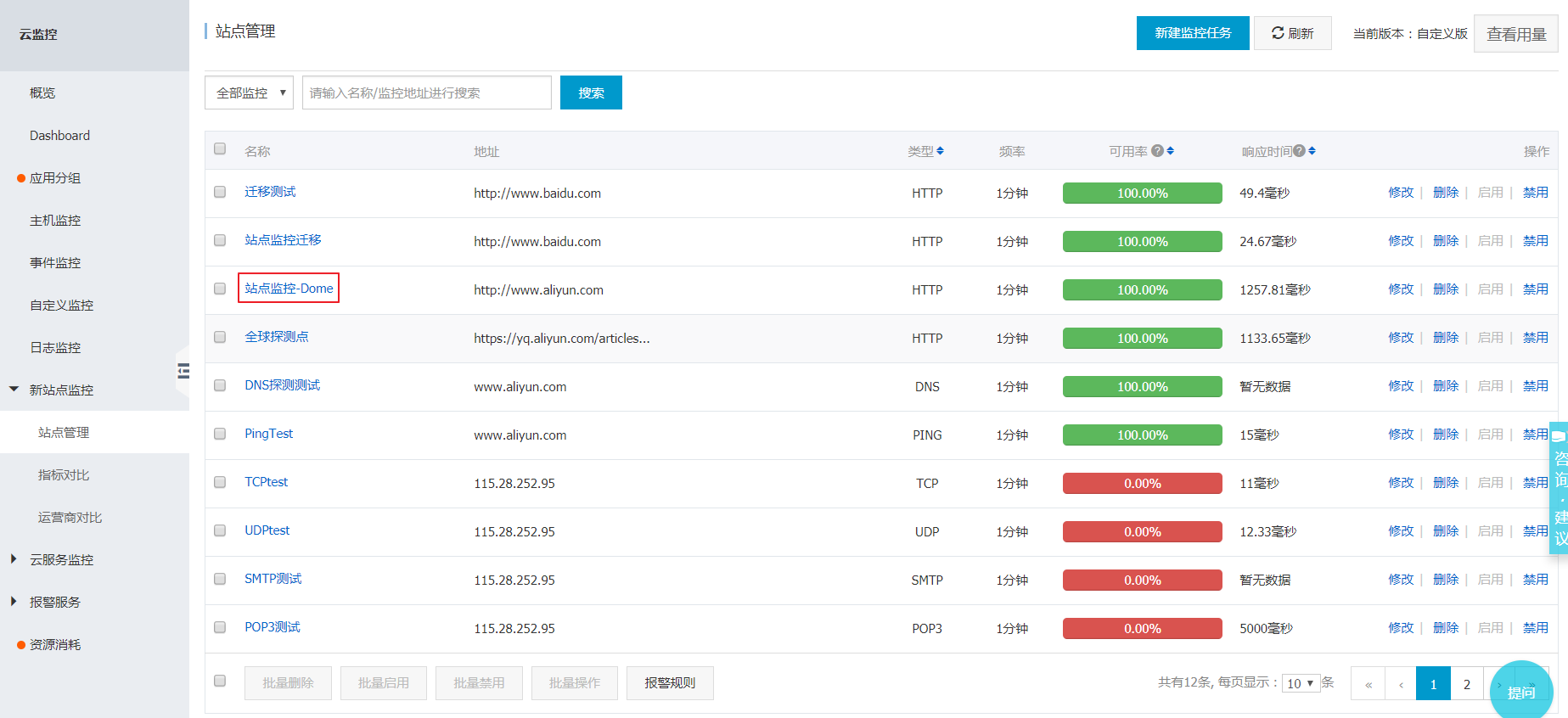
Task: Open 日志监控 in the sidebar
Action: (x=55, y=347)
